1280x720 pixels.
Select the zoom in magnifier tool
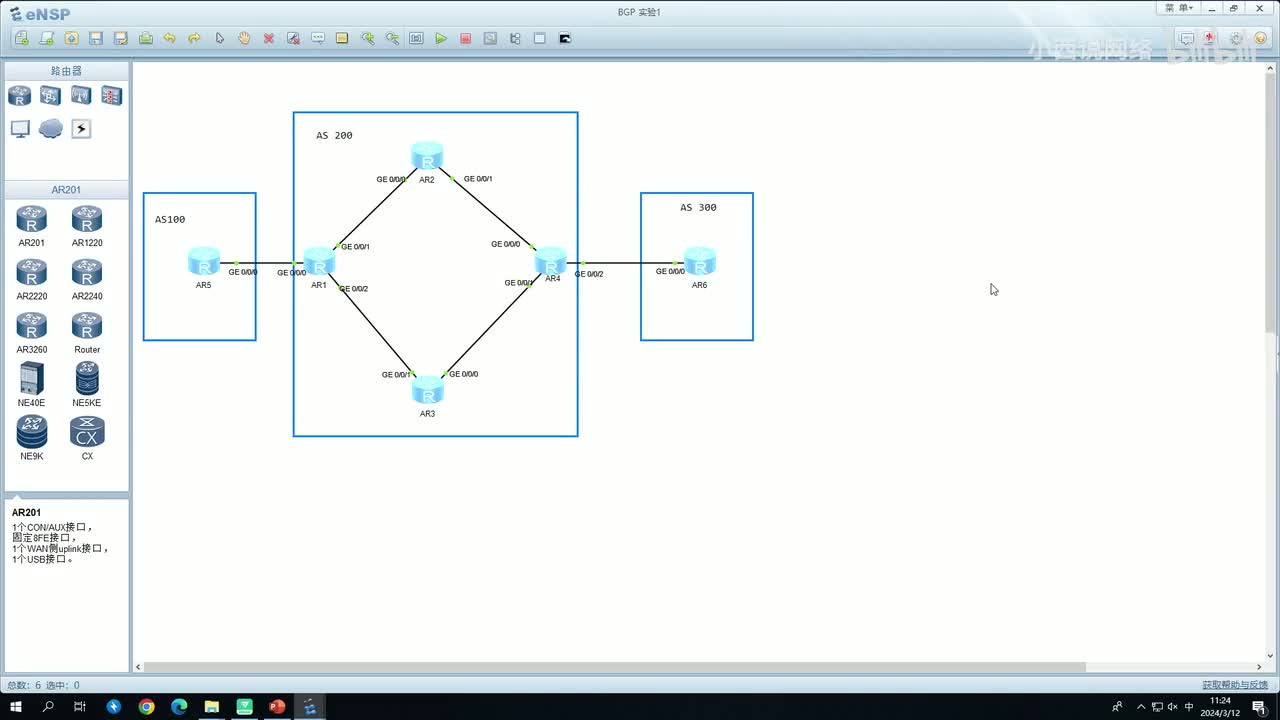tap(367, 38)
